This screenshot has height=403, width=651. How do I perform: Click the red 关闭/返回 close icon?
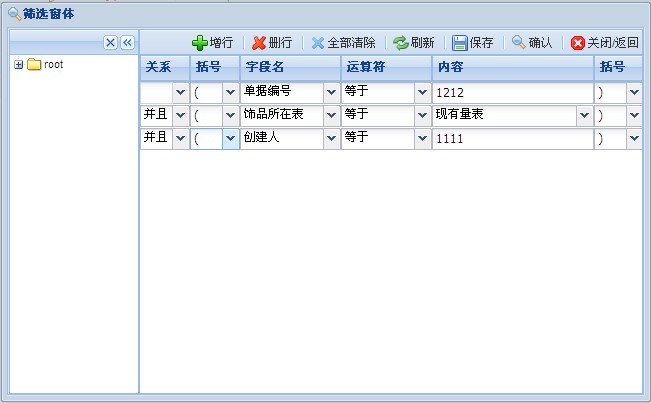click(x=578, y=43)
